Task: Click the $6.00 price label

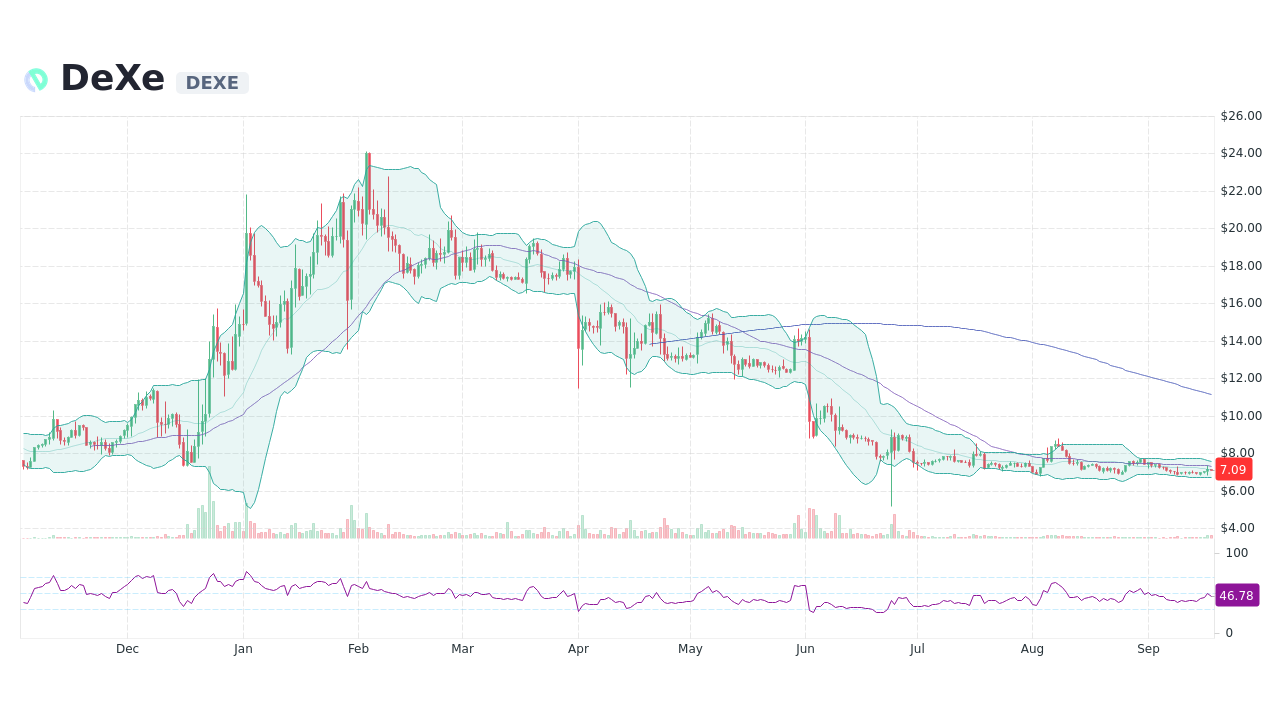Action: click(x=1236, y=490)
